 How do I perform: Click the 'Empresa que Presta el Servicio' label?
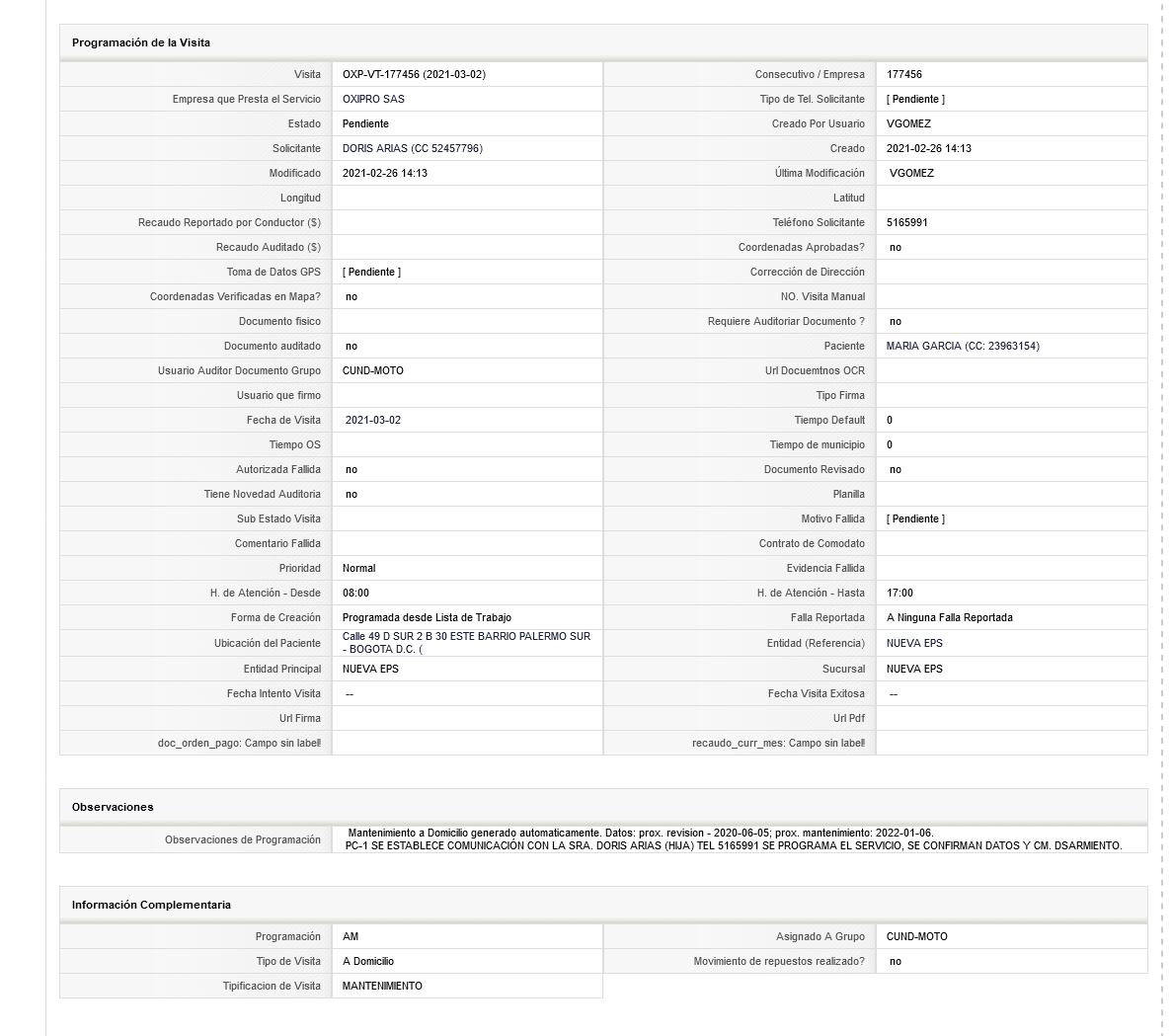pos(247,100)
